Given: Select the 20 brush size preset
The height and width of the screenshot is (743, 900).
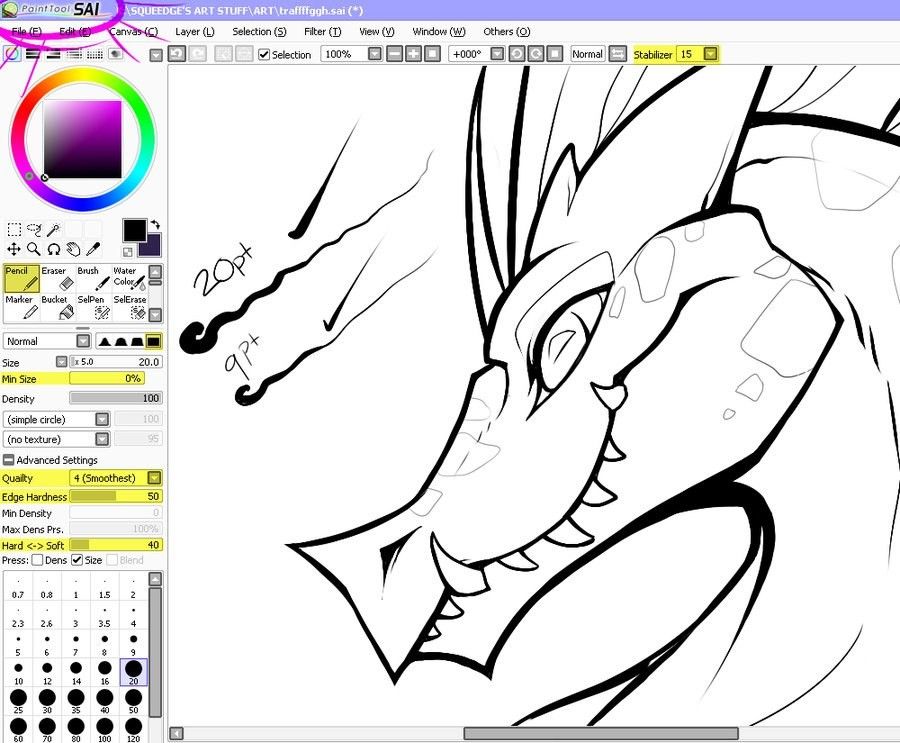Looking at the screenshot, I should pyautogui.click(x=133, y=671).
